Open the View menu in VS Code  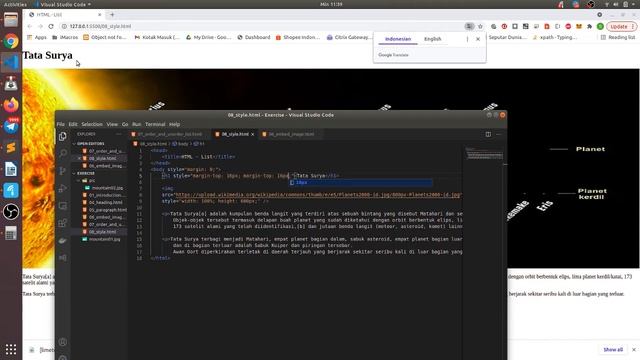tap(112, 124)
